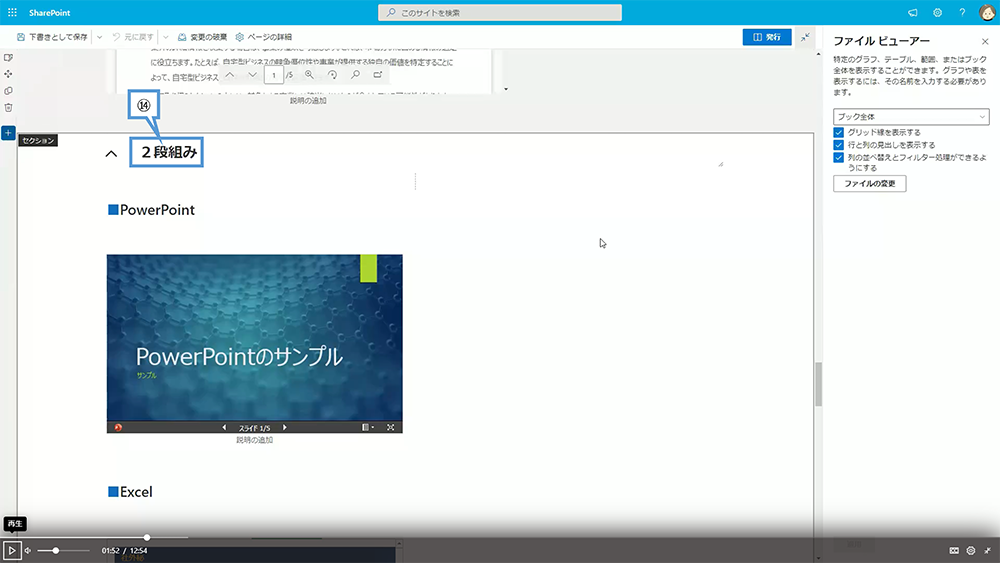Click the duplicate section icon in left rail

[x=8, y=91]
